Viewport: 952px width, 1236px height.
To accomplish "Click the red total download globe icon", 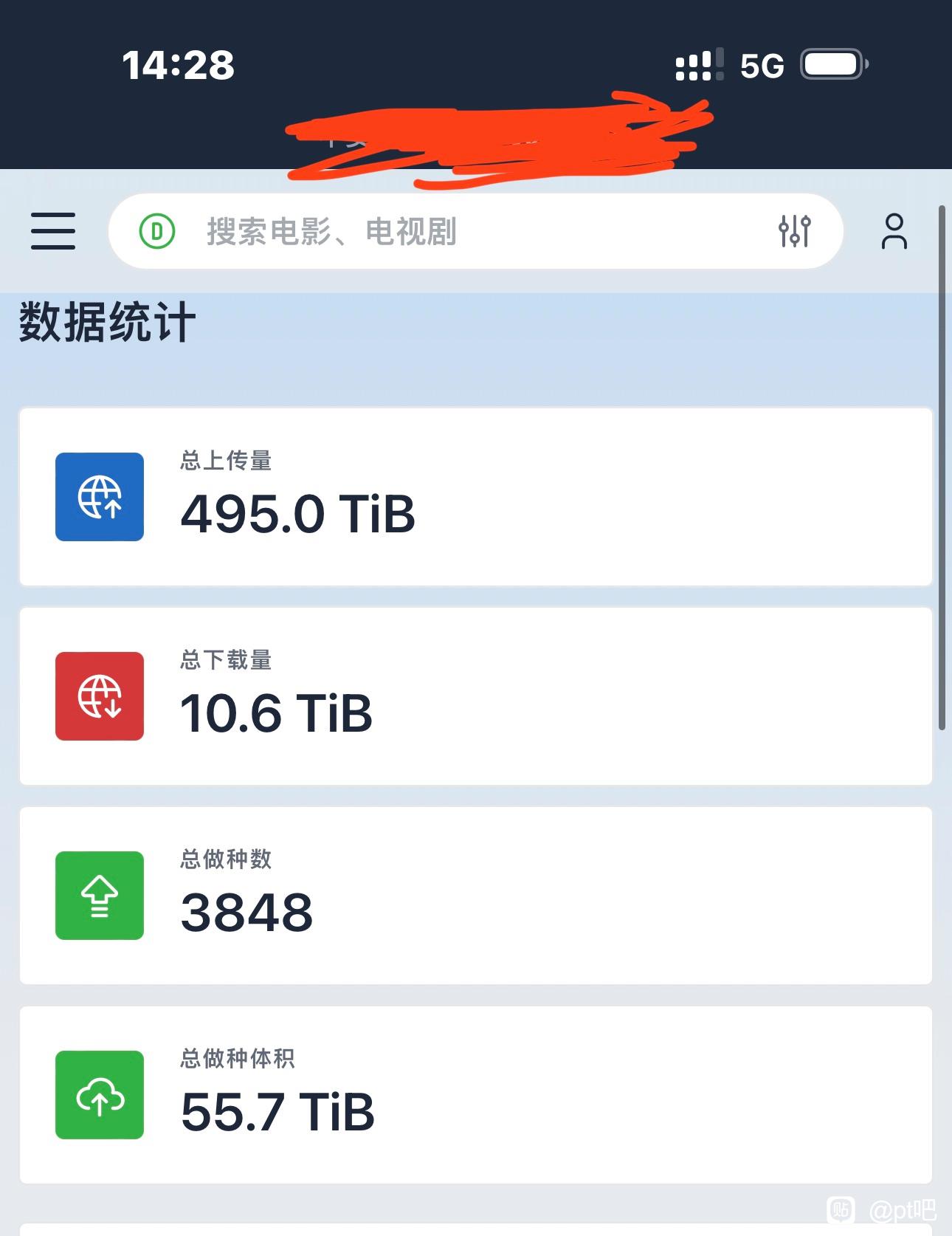I will point(100,696).
